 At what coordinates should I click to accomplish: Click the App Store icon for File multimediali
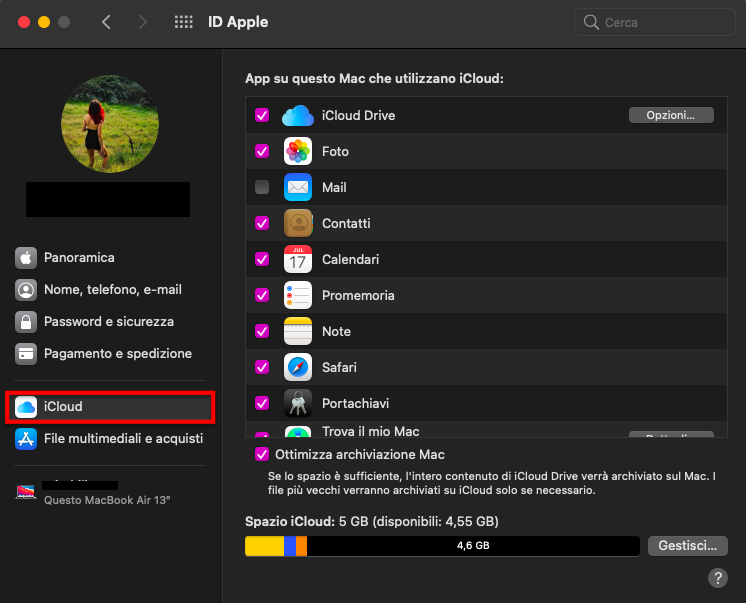pyautogui.click(x=26, y=439)
